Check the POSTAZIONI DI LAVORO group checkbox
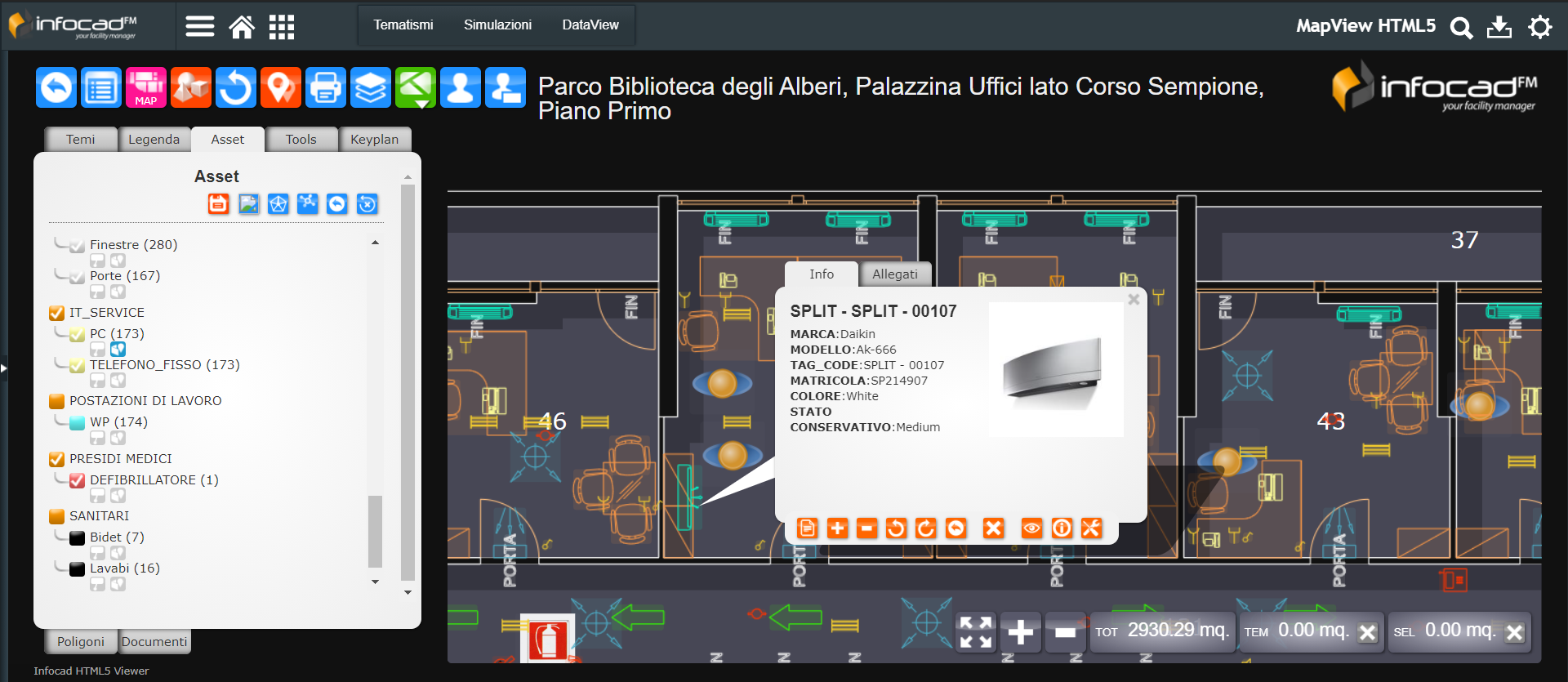This screenshot has width=1568, height=682. (56, 401)
